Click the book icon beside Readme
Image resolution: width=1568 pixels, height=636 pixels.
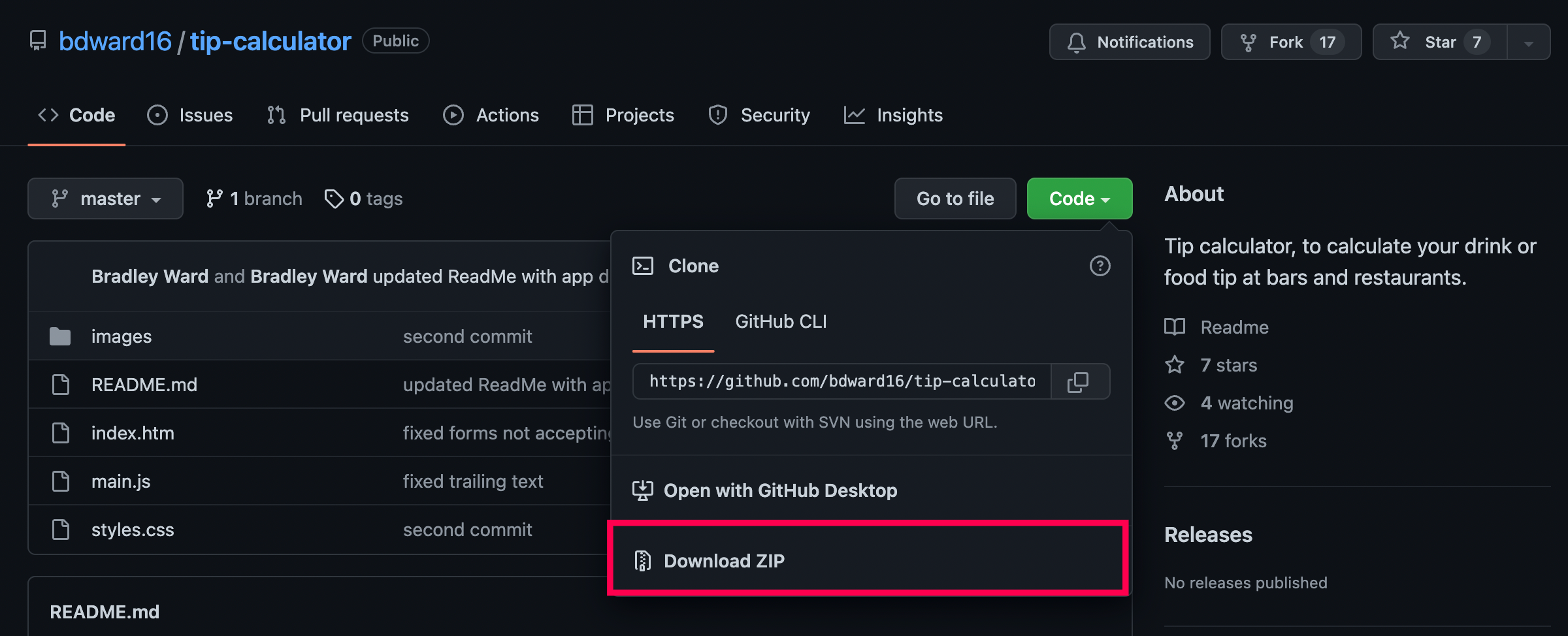(x=1175, y=327)
